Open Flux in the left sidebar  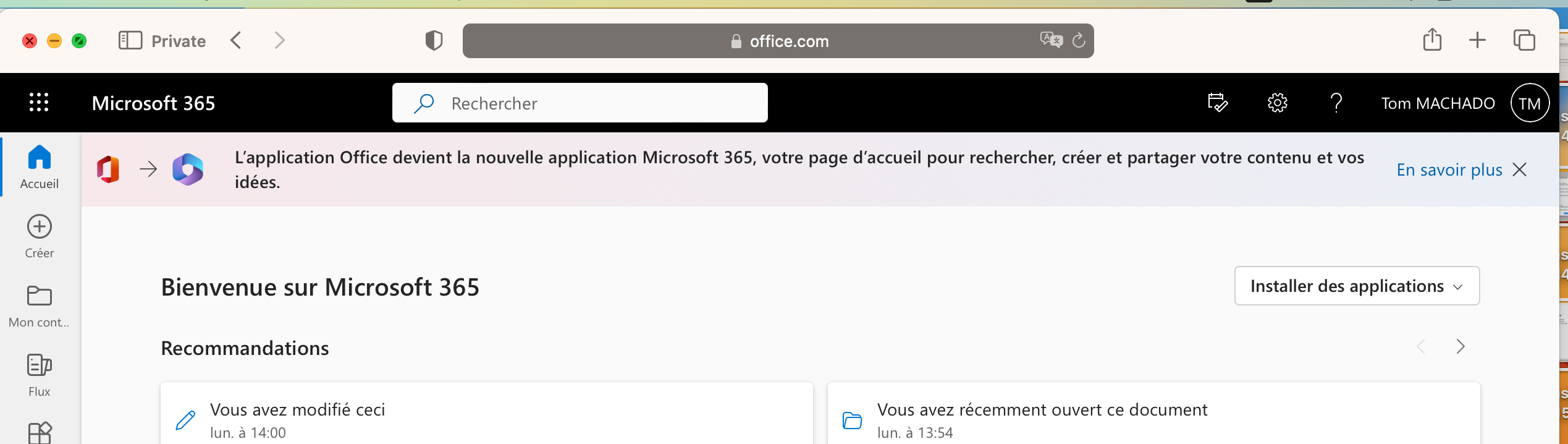click(x=40, y=374)
